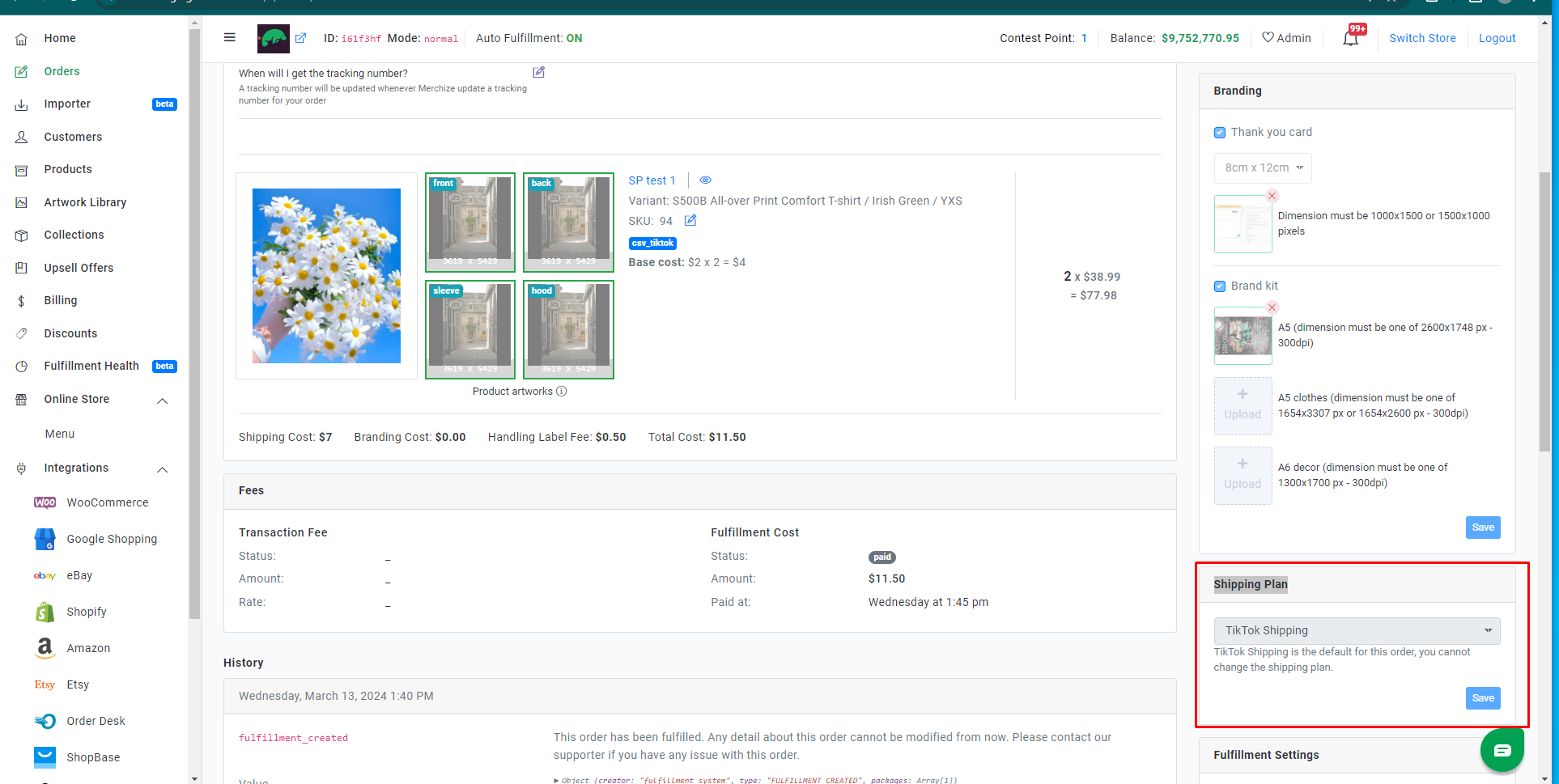Remove the Thank you card image
The width and height of the screenshot is (1559, 784).
1272,196
